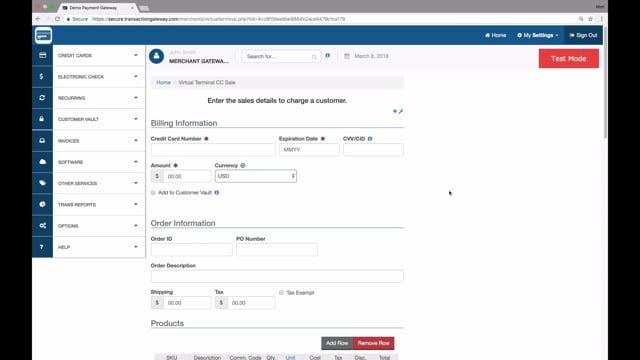The image size is (640, 360).
Task: Click the Tax amount field
Action: [x=251, y=303]
